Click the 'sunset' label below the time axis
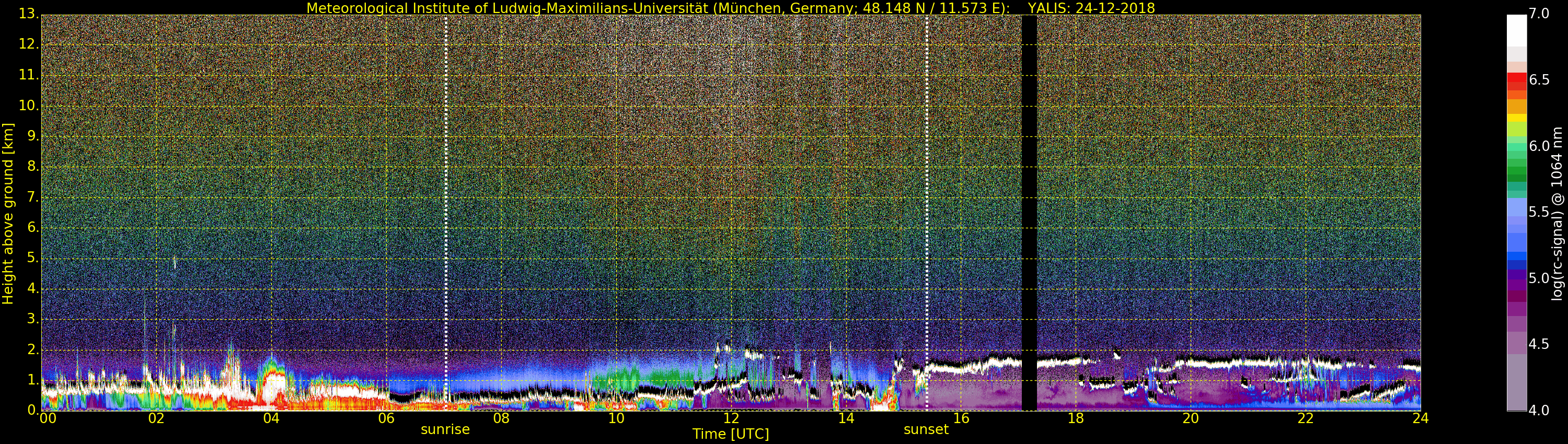The image size is (1568, 444). [926, 429]
